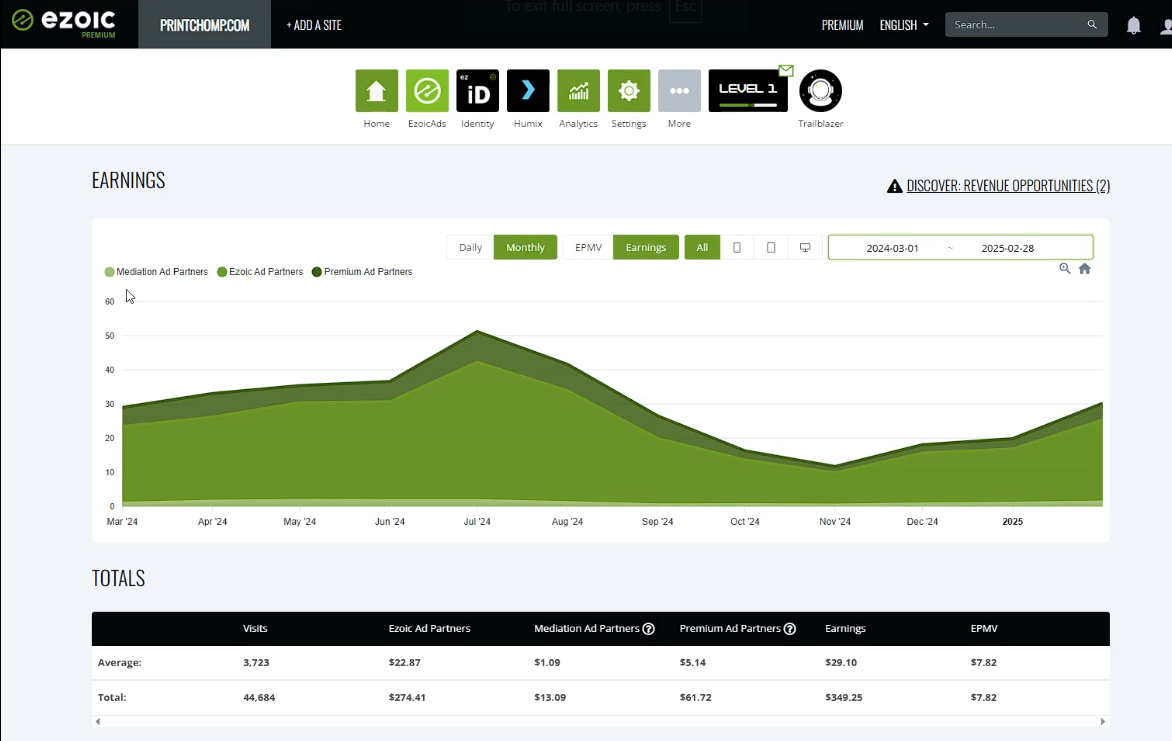
Task: Select the $13.09 mediation total cell
Action: click(550, 698)
